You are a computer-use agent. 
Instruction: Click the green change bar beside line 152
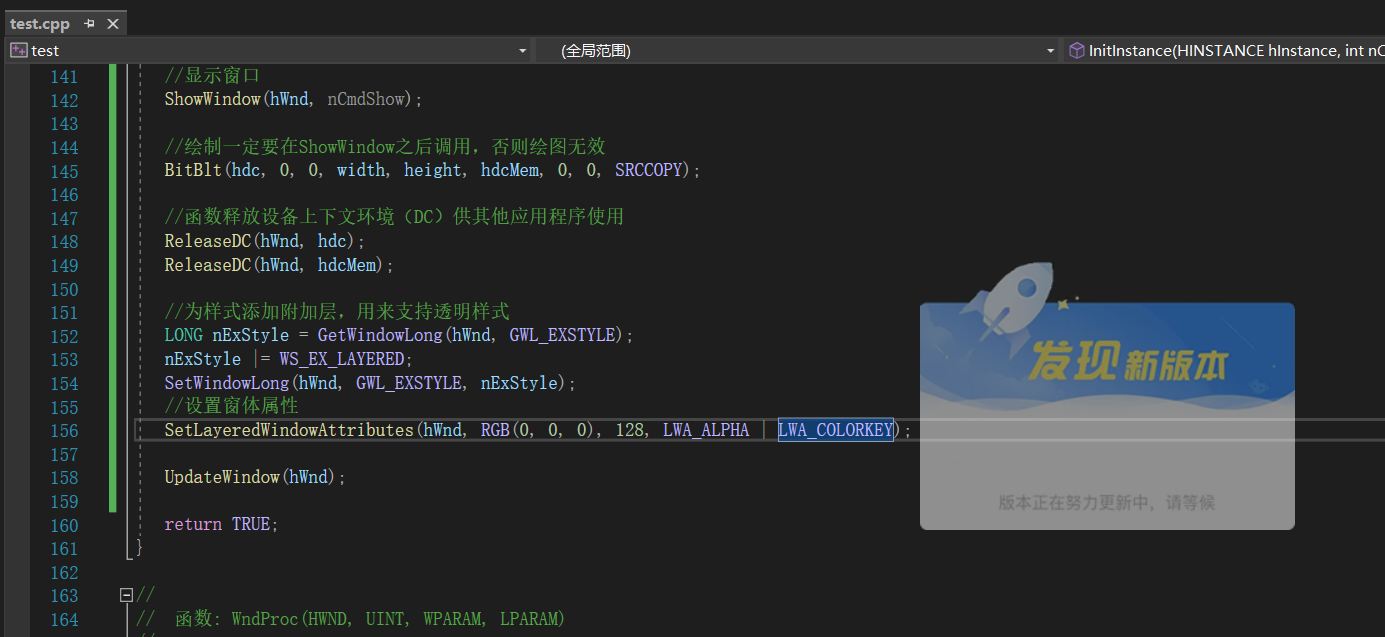(x=112, y=335)
